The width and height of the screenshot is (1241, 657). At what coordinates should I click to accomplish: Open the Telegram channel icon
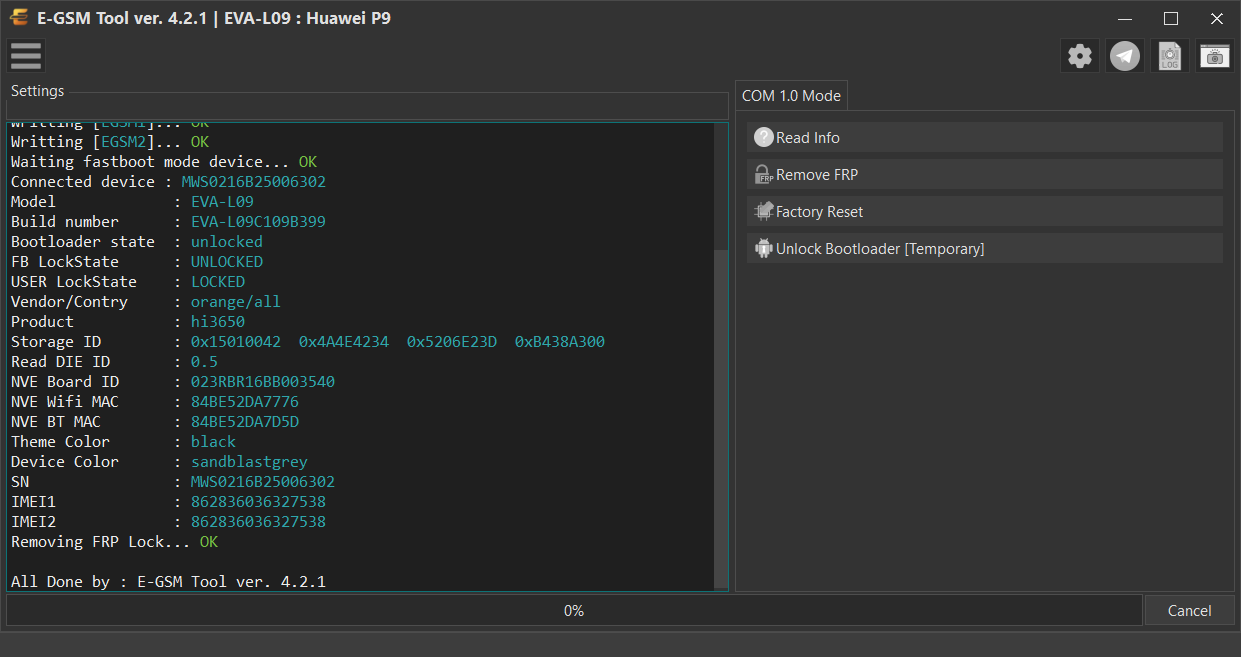(x=1125, y=56)
